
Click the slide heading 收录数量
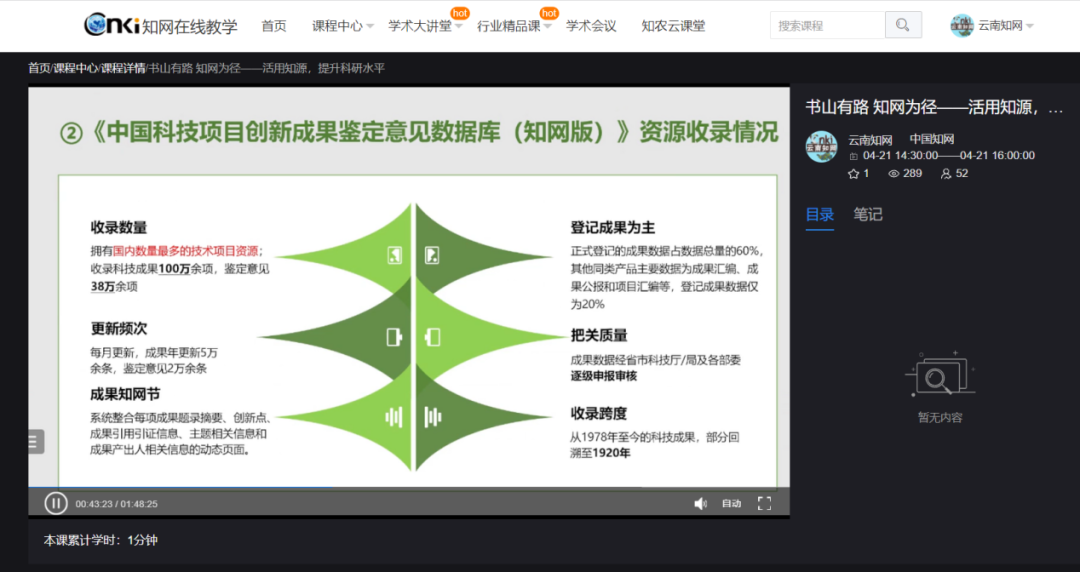pyautogui.click(x=118, y=227)
